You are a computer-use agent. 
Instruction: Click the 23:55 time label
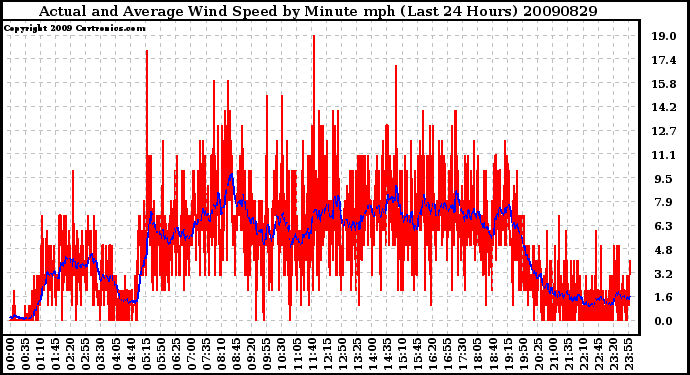point(628,355)
